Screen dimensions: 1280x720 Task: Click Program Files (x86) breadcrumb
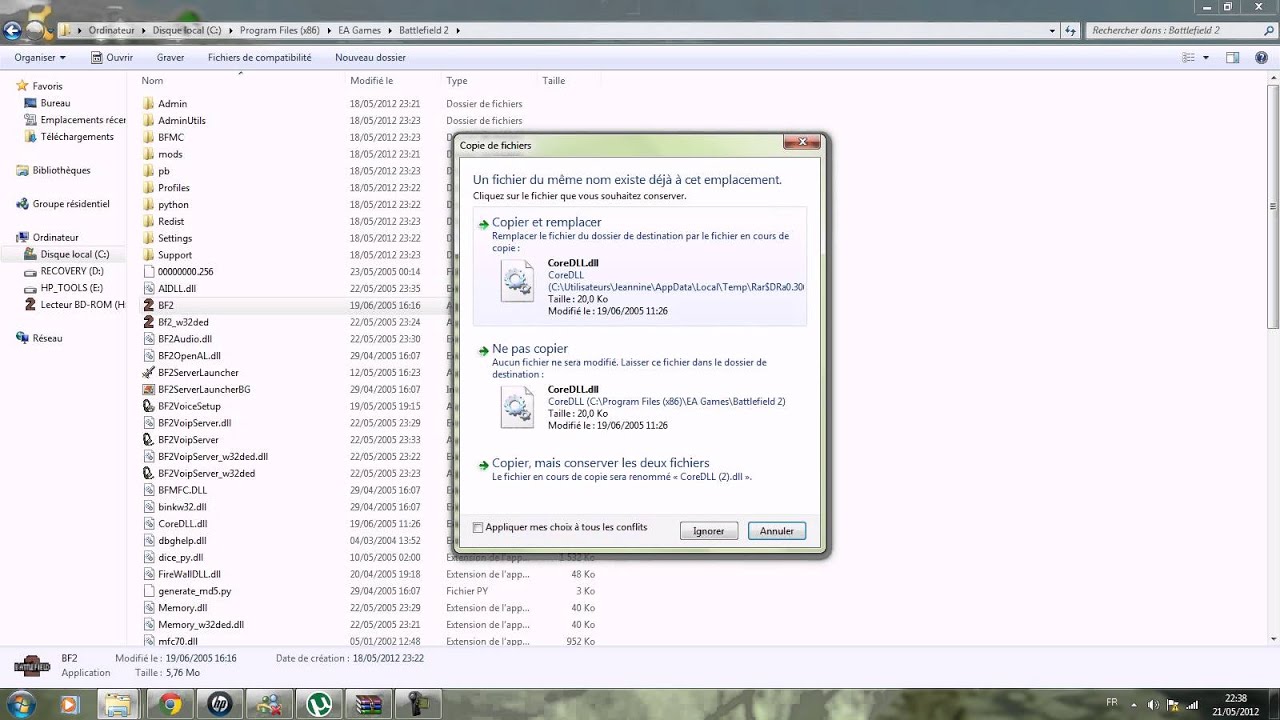[x=280, y=31]
